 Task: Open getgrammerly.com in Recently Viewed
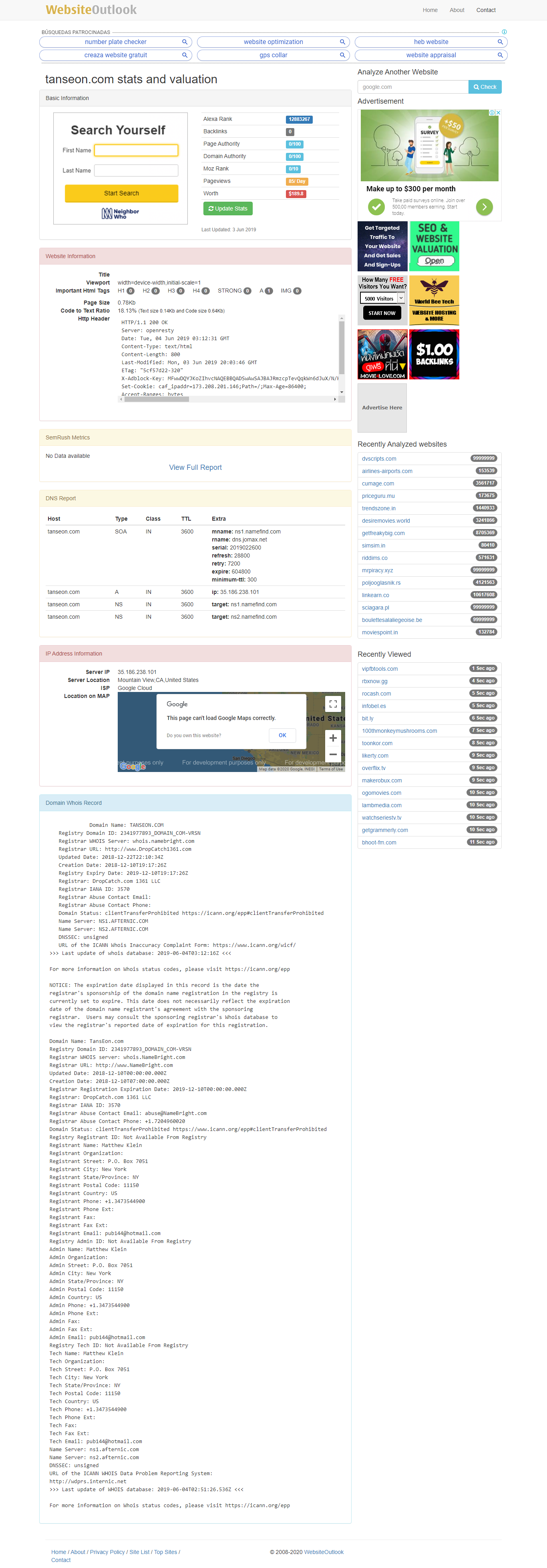[385, 830]
